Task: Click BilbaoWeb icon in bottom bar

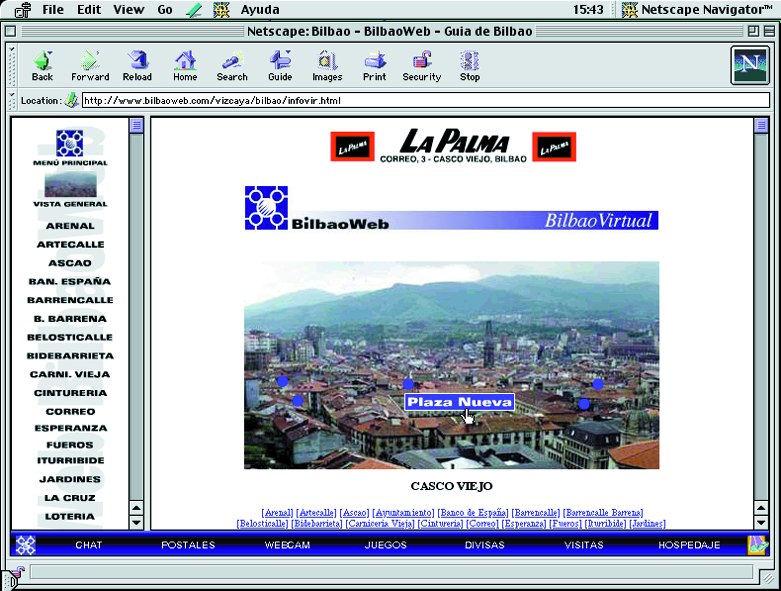Action: 25,545
